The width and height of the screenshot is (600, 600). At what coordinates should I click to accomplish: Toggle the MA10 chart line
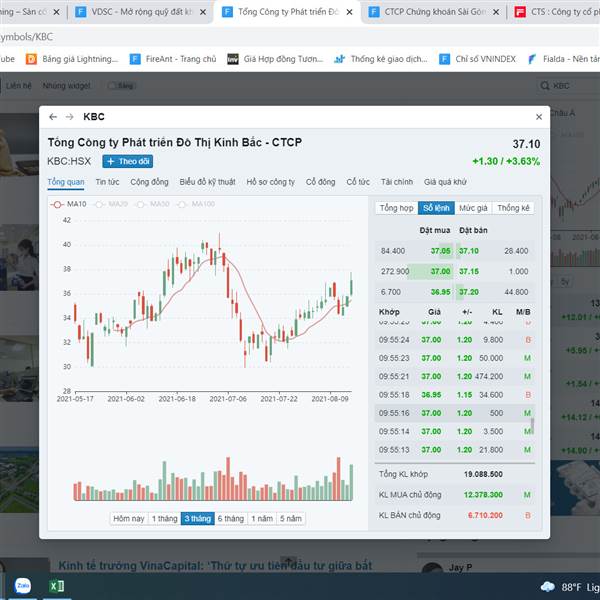point(69,204)
